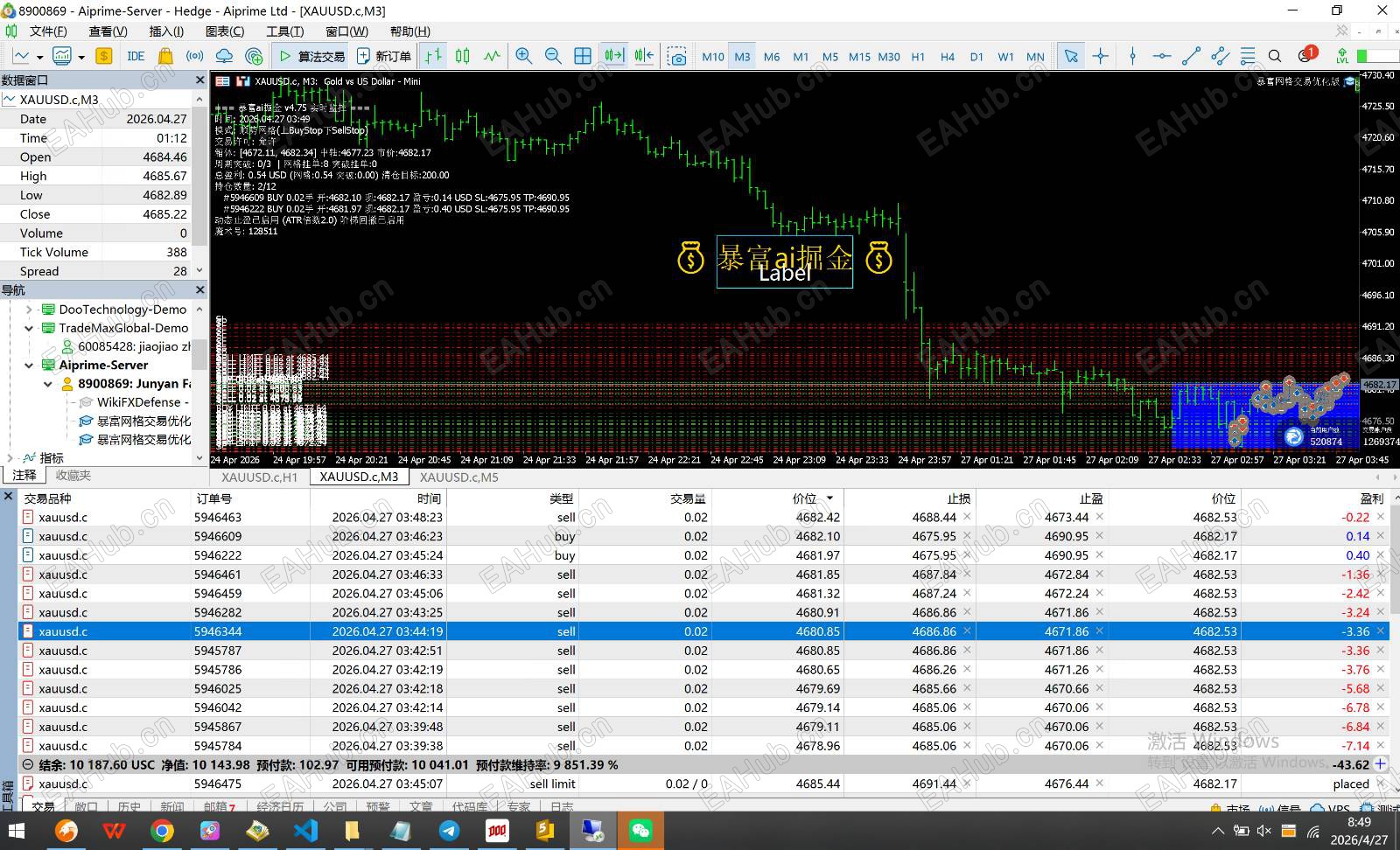Draw a vertical line on chart

(x=1132, y=56)
